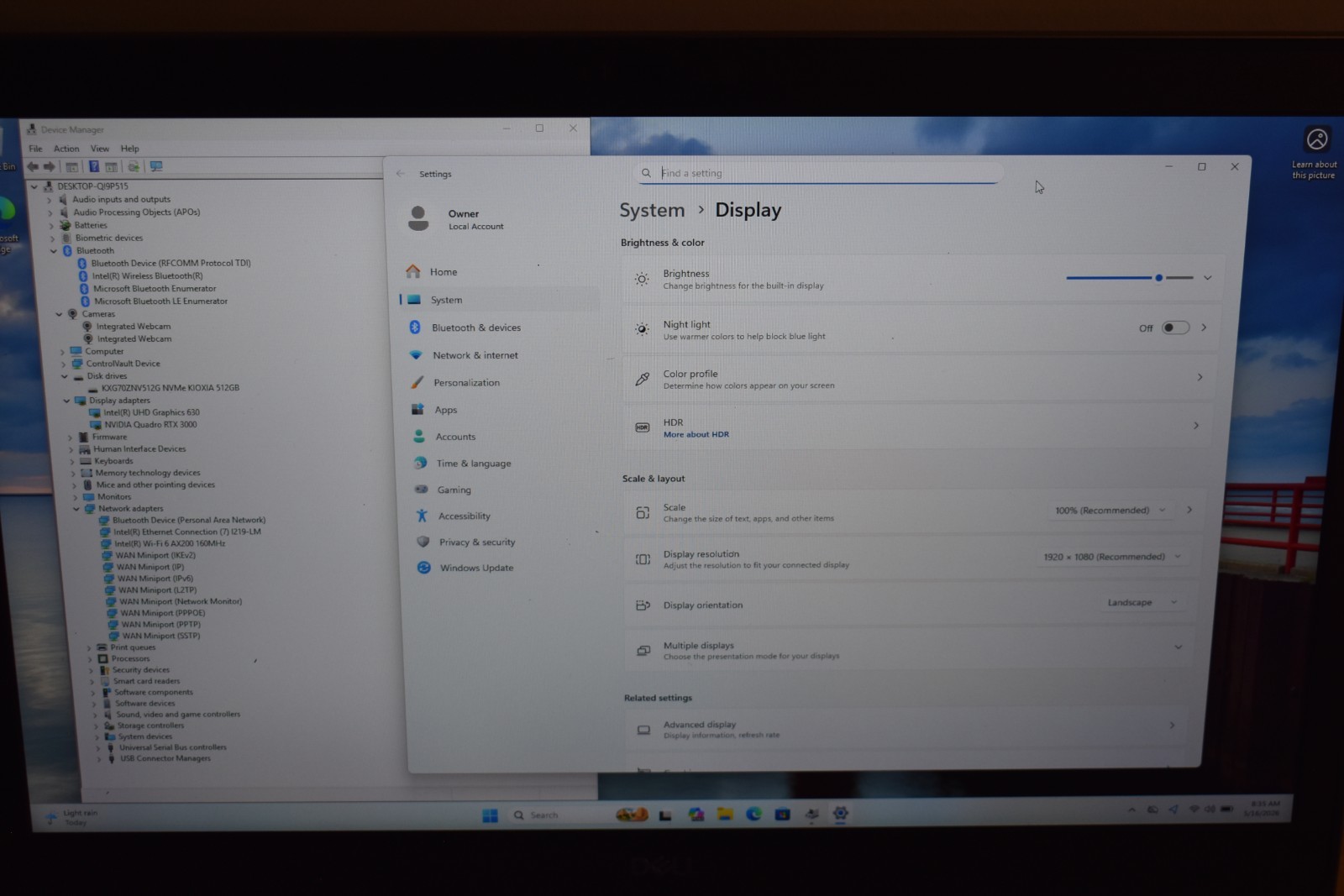Click the Time & language globe icon

pyautogui.click(x=420, y=464)
